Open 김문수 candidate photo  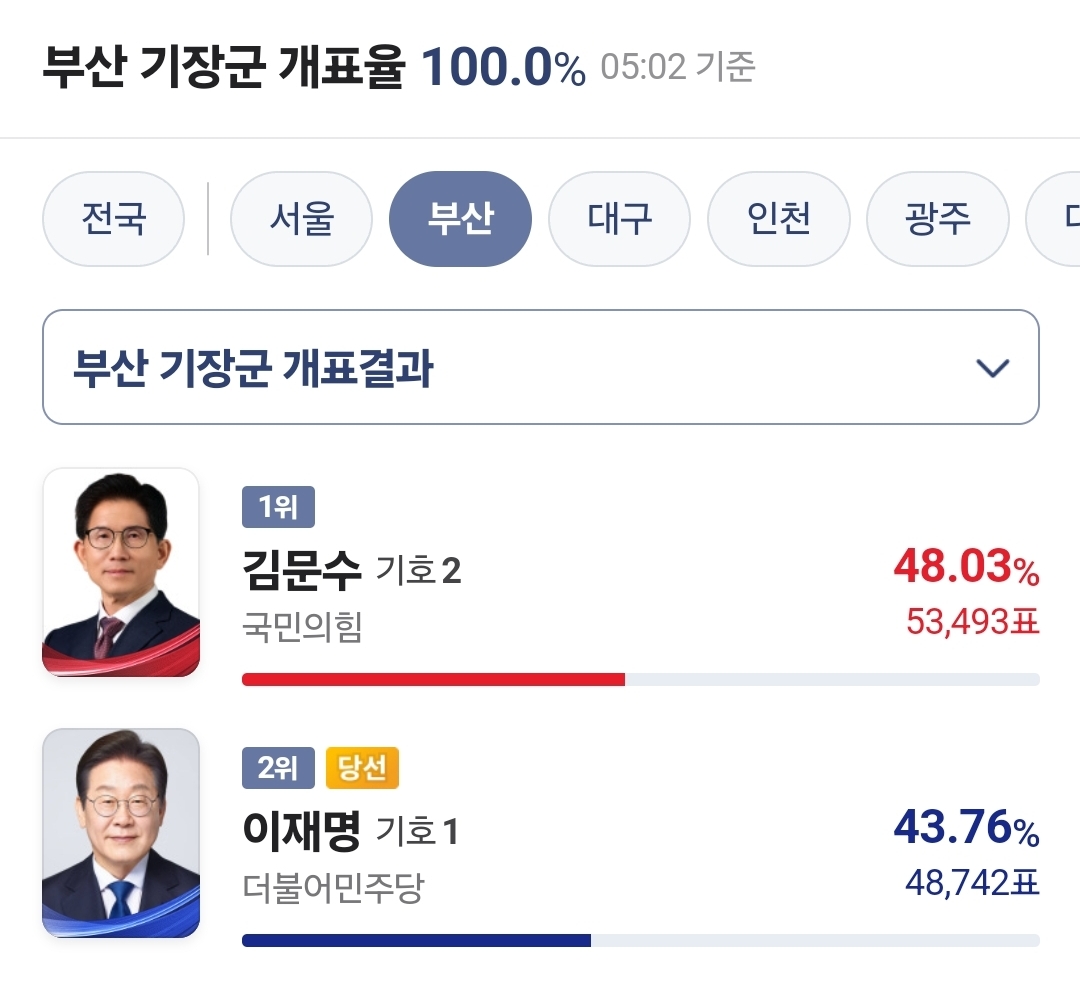121,572
